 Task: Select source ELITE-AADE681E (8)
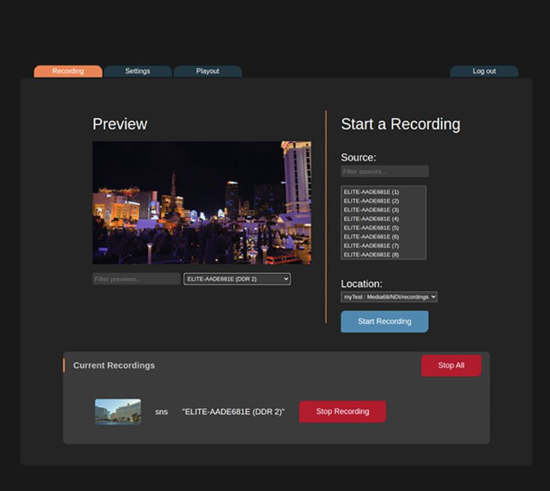pyautogui.click(x=383, y=255)
